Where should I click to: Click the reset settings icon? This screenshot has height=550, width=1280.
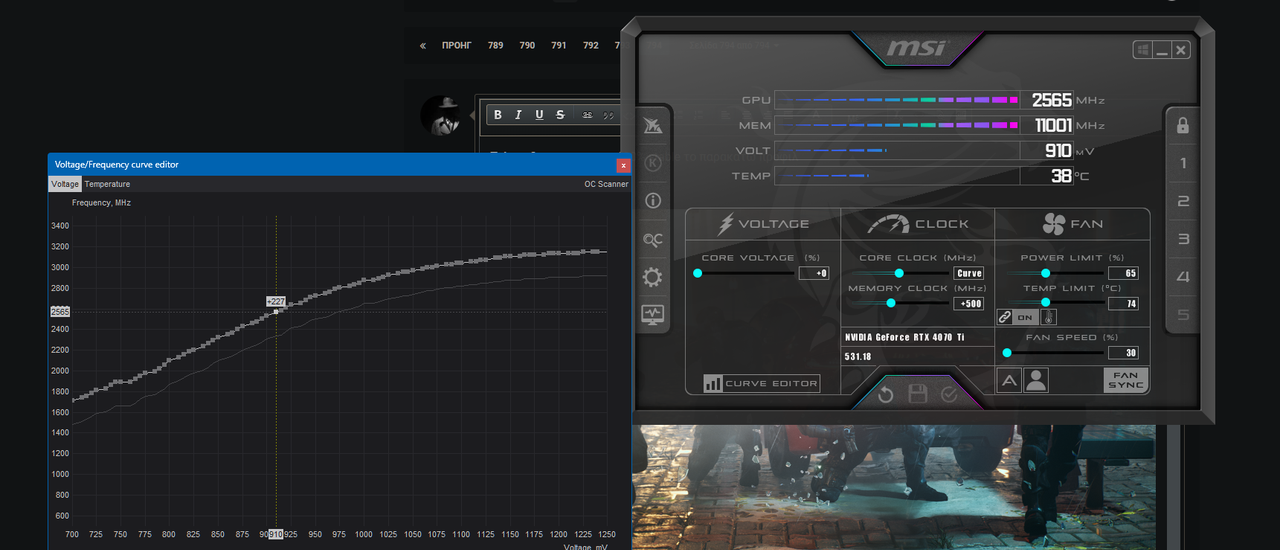point(885,395)
